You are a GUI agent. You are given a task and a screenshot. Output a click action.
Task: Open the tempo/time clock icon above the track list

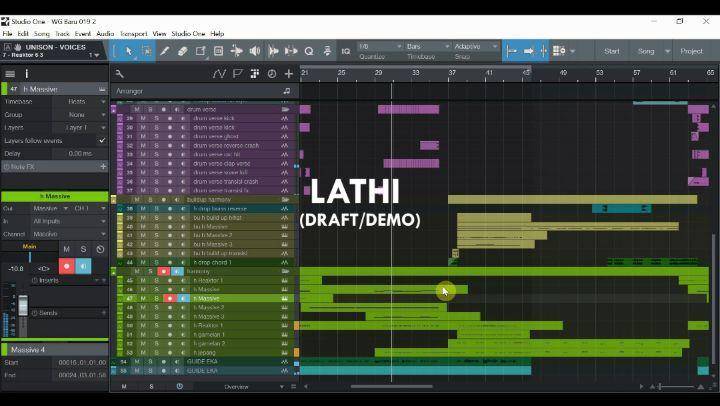pyautogui.click(x=272, y=73)
